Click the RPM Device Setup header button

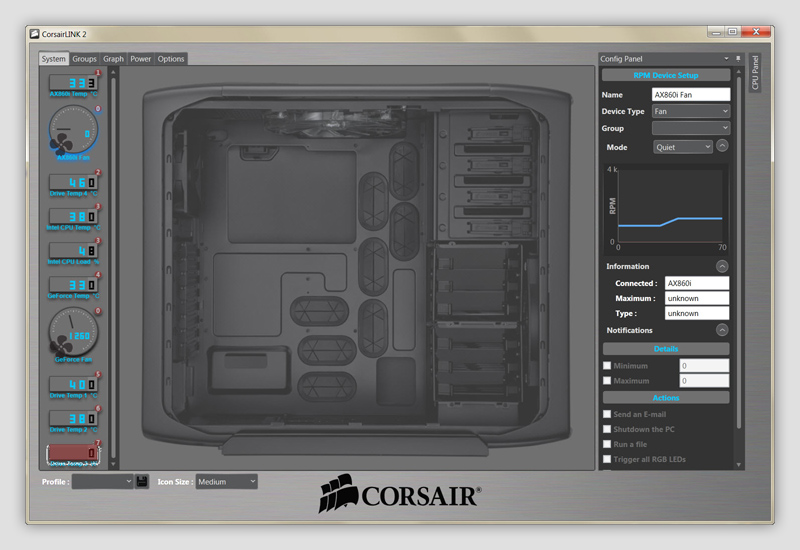(x=666, y=76)
